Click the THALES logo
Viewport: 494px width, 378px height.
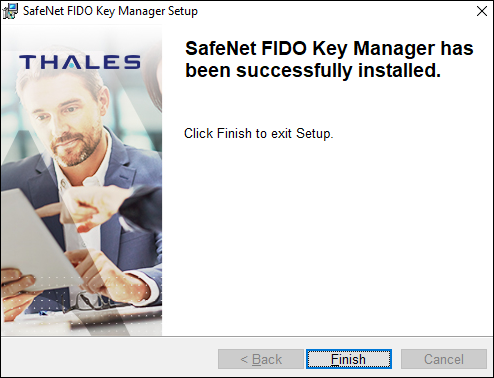80,62
